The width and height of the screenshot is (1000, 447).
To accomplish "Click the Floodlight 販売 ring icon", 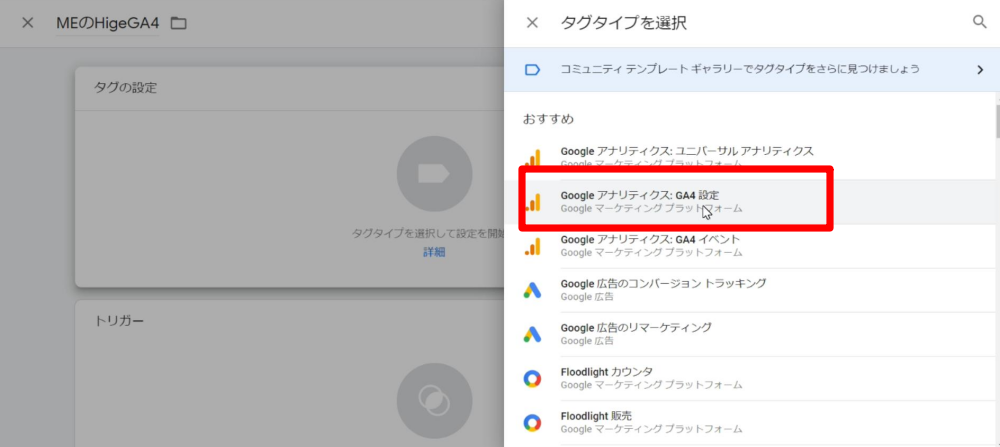I will click(x=532, y=423).
